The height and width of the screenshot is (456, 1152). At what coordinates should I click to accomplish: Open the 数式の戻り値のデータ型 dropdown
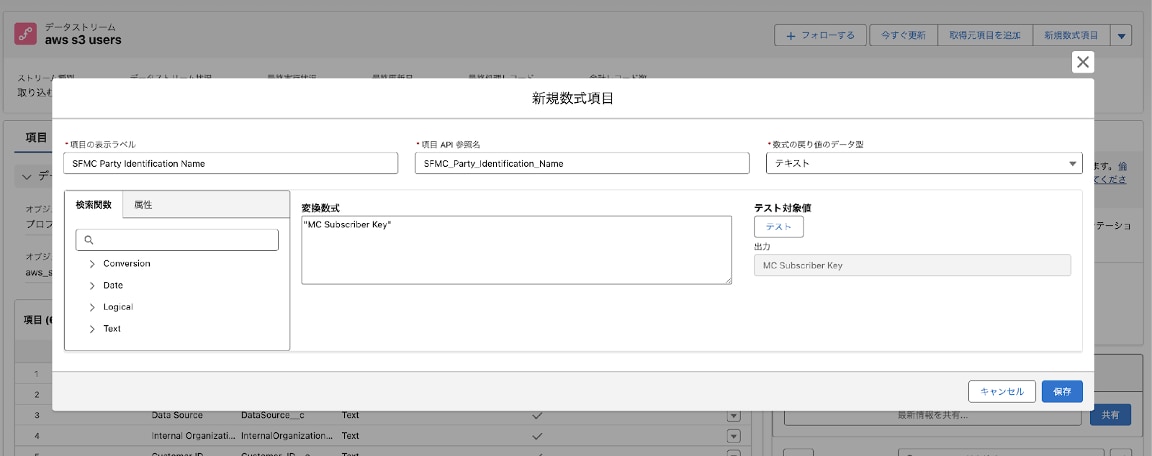tap(924, 163)
